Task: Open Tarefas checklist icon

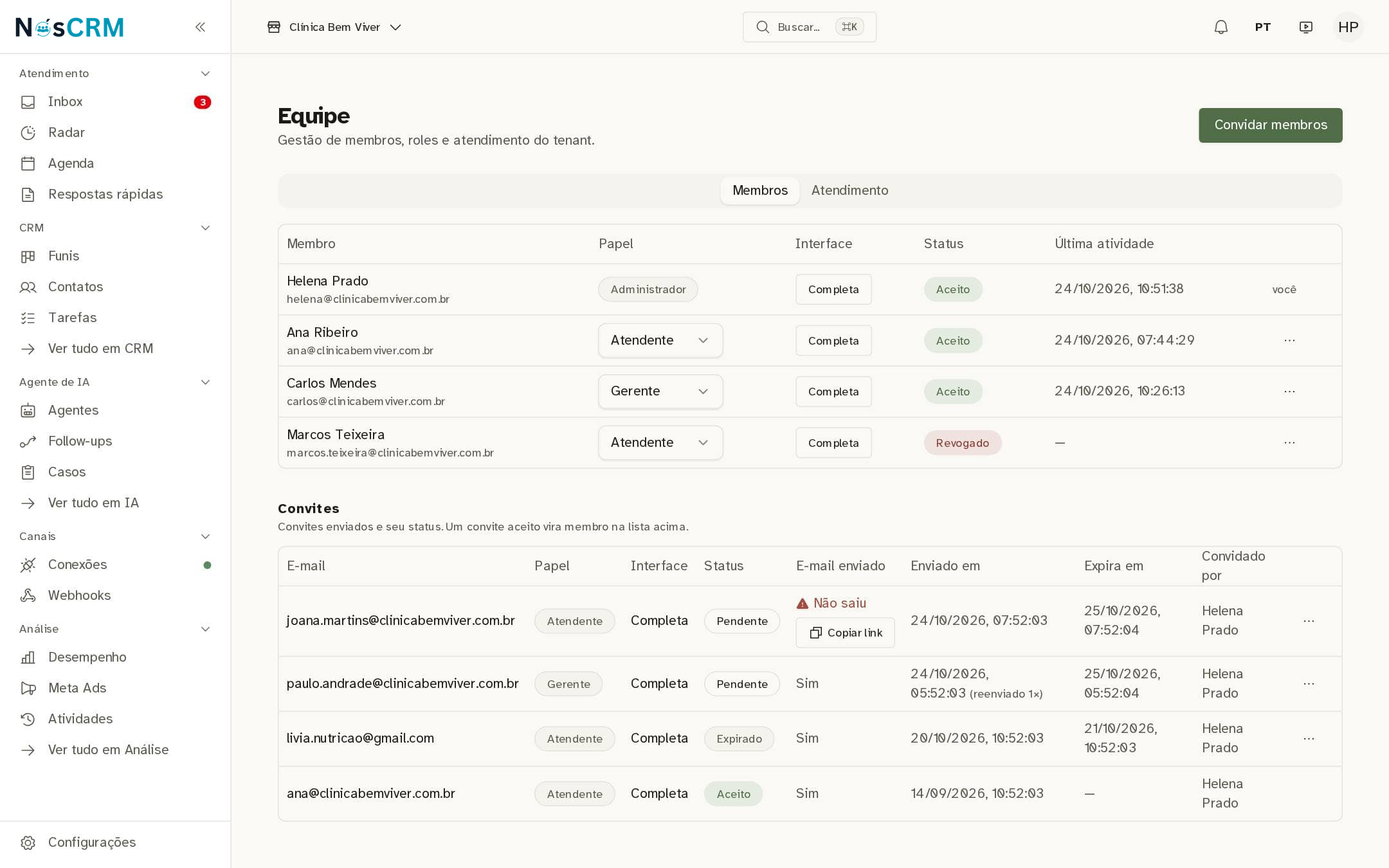Action: [28, 318]
